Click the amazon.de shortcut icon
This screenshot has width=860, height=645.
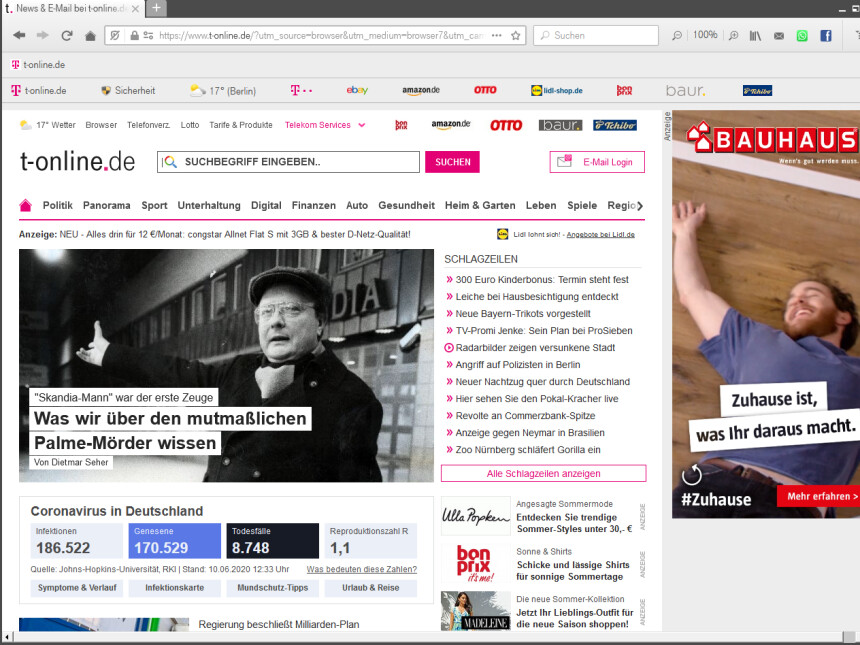[x=420, y=90]
